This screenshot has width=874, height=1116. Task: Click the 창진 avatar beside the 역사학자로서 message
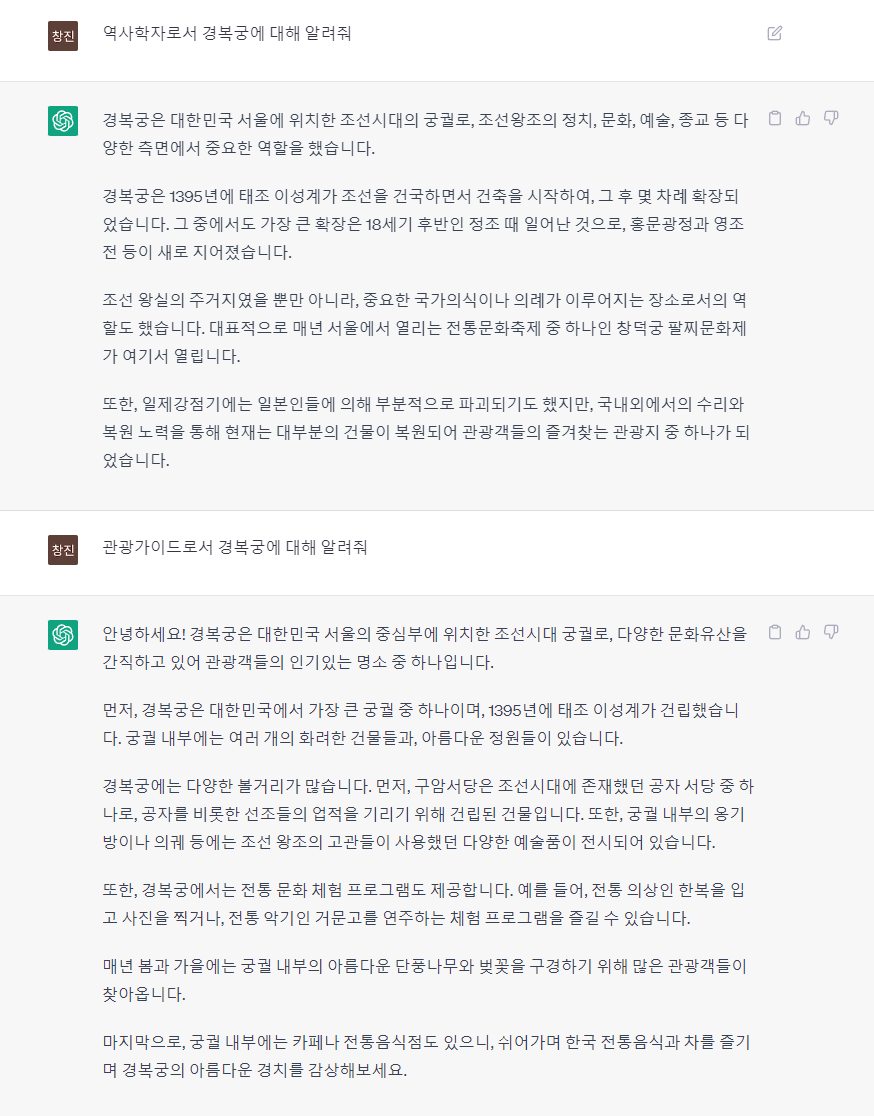(x=63, y=36)
